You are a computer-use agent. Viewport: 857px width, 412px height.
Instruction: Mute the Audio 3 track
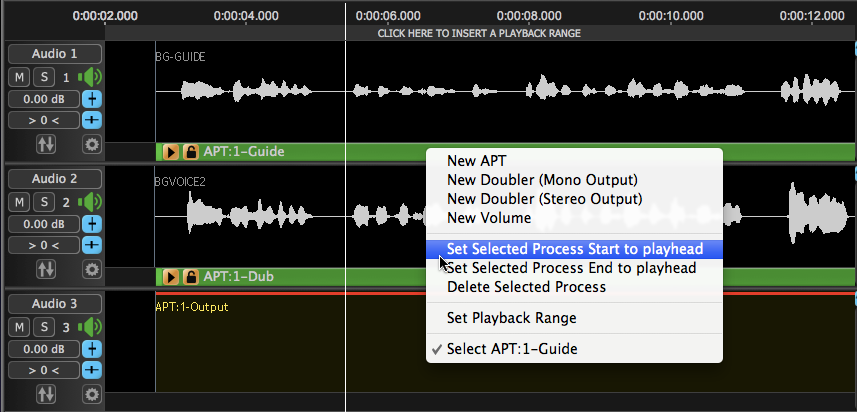click(19, 327)
